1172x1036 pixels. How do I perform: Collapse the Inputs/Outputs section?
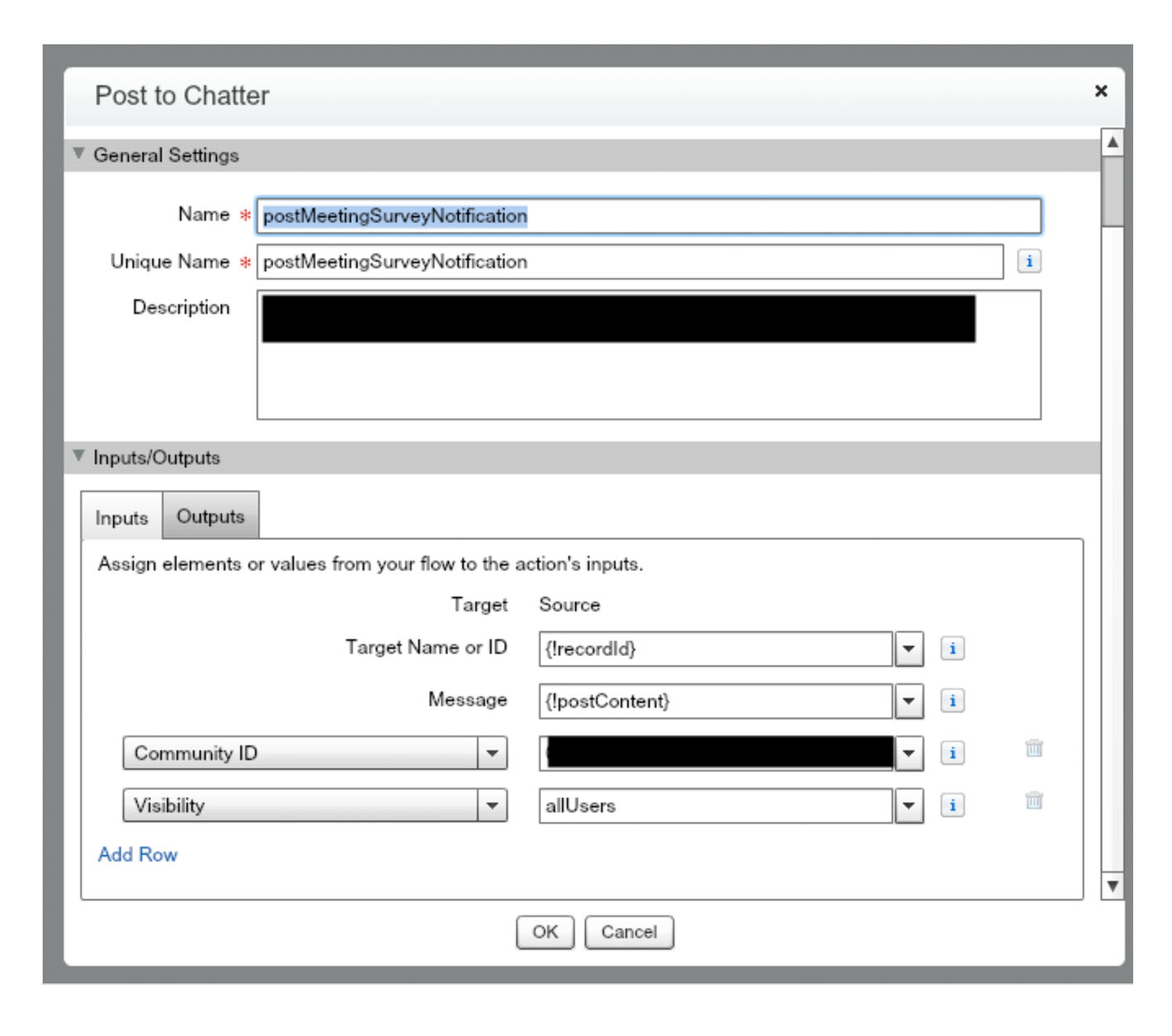(x=78, y=456)
